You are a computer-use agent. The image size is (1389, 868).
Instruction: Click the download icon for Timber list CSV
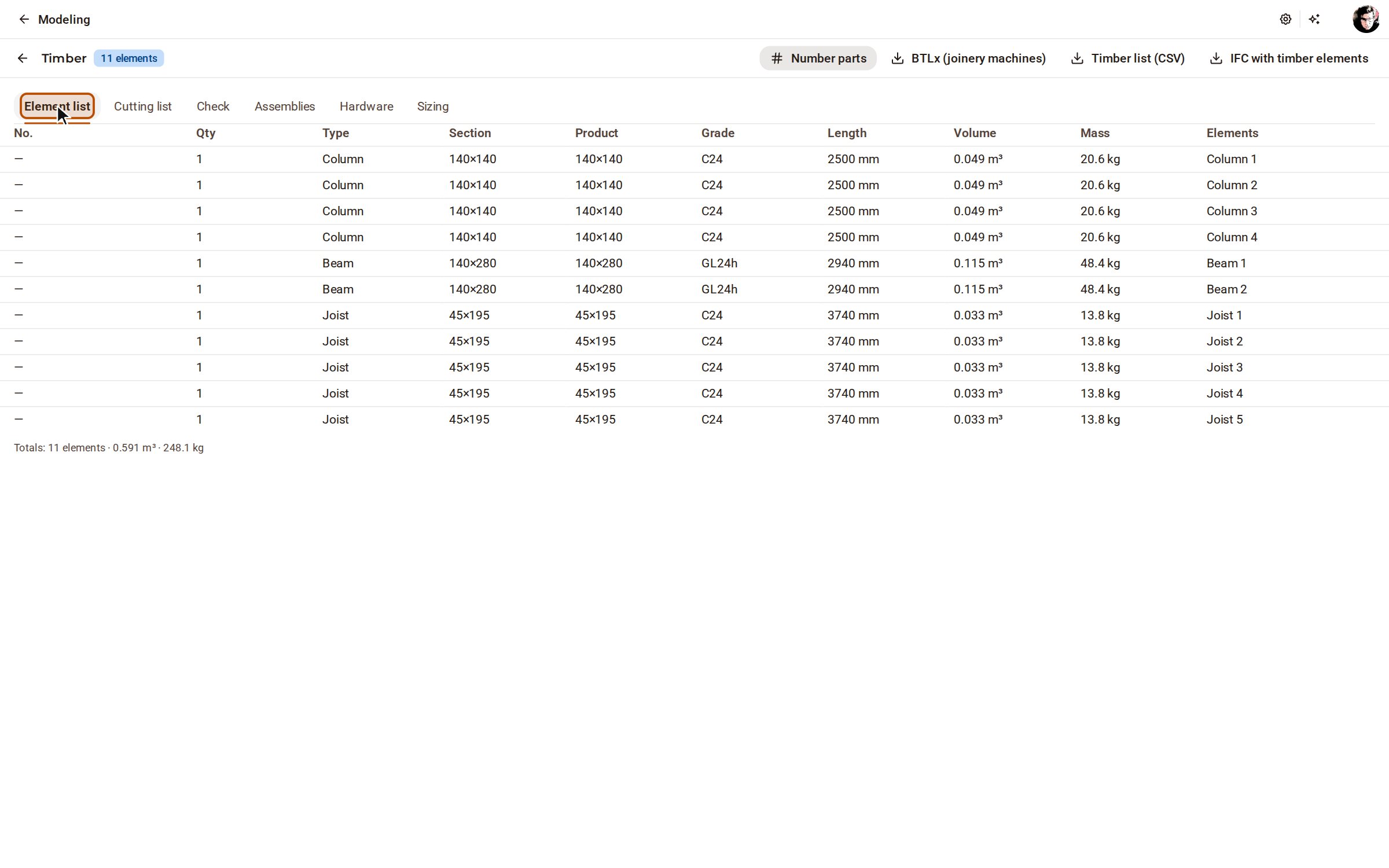point(1077,58)
